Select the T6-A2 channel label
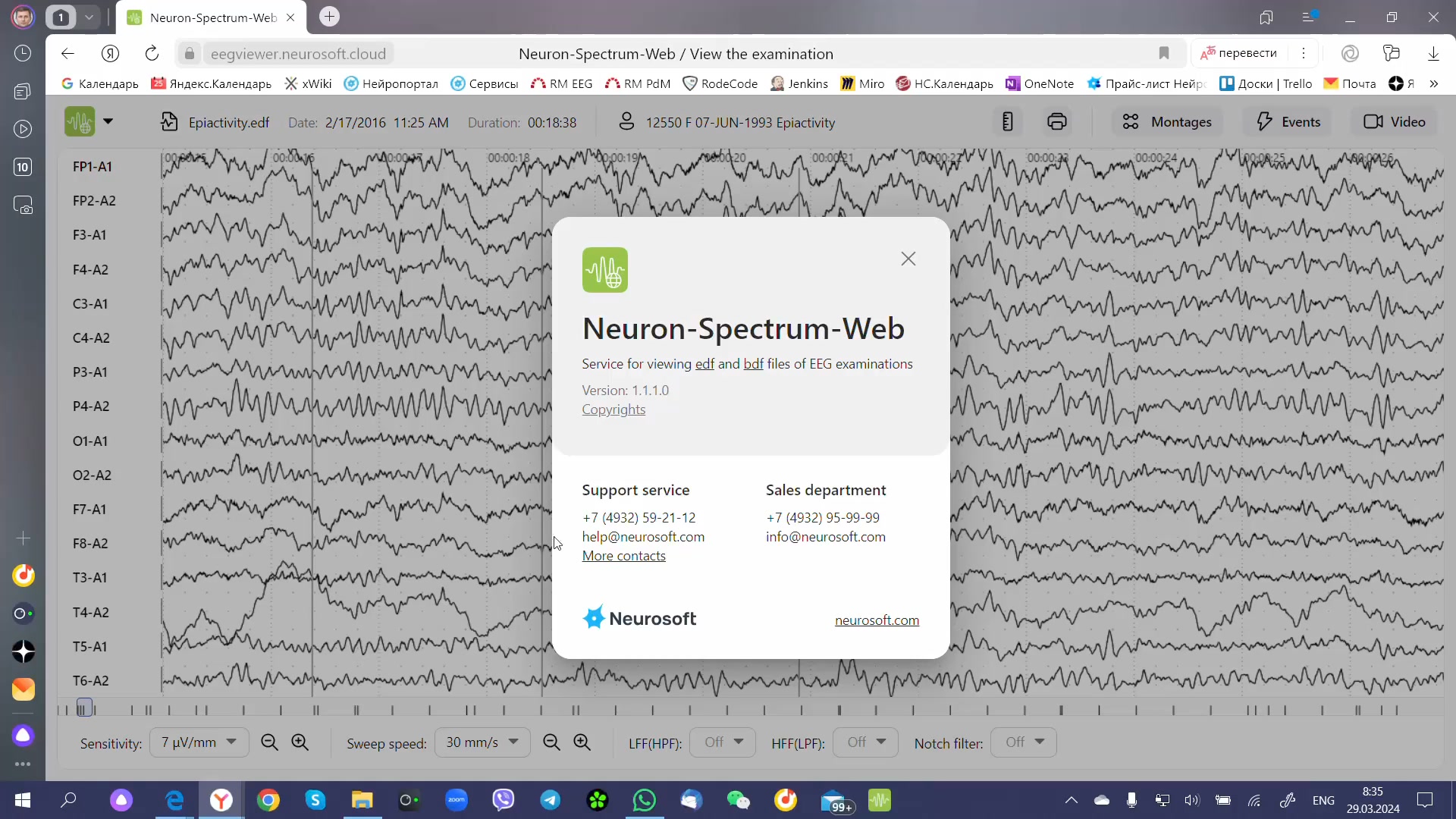1456x819 pixels. 91,681
